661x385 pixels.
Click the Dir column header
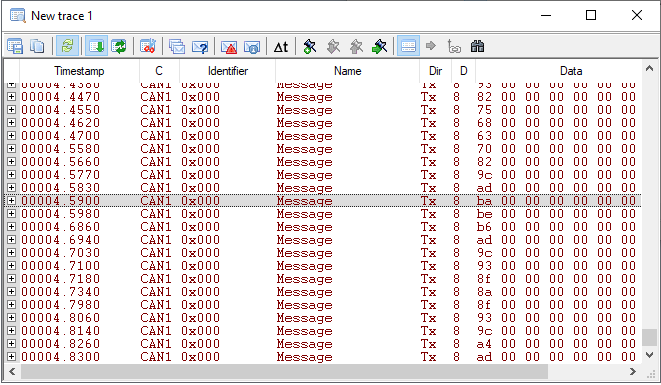(x=435, y=71)
